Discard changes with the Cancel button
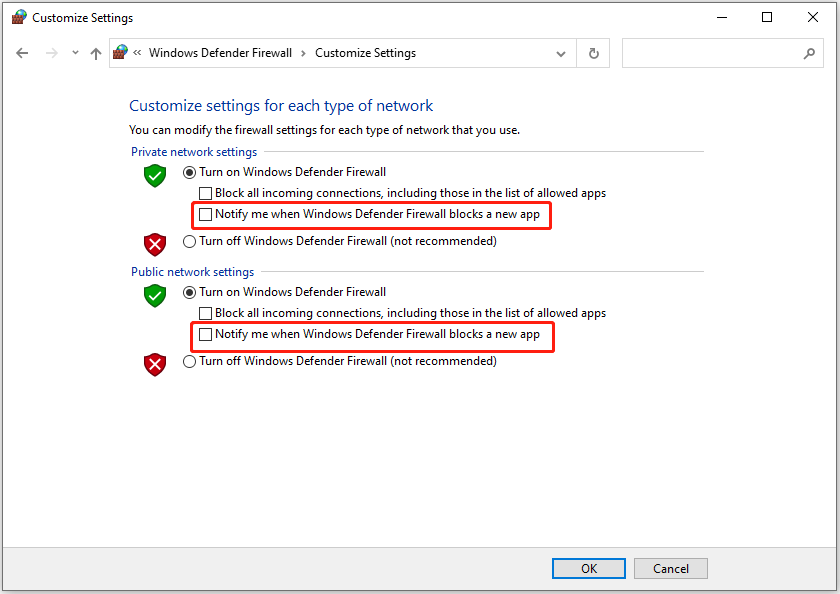This screenshot has width=840, height=594. click(671, 568)
